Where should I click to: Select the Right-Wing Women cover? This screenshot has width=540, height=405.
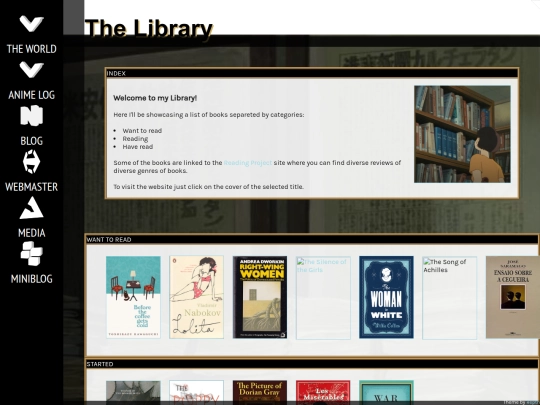[260, 297]
